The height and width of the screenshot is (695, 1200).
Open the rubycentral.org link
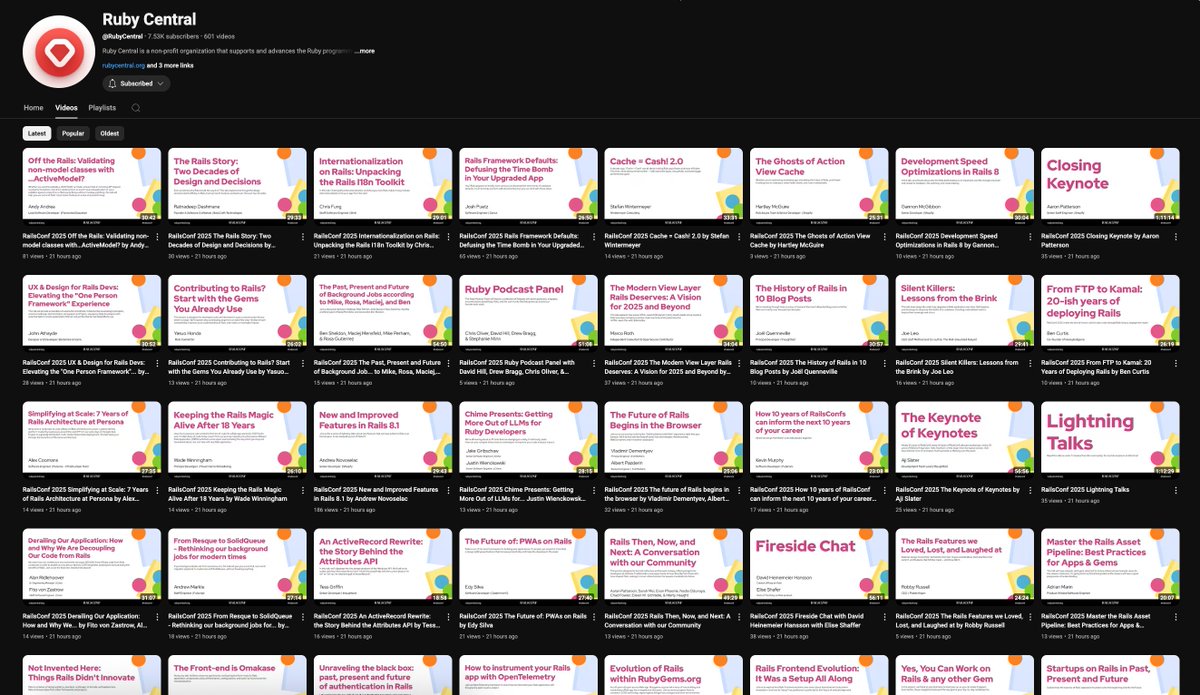pyautogui.click(x=124, y=65)
